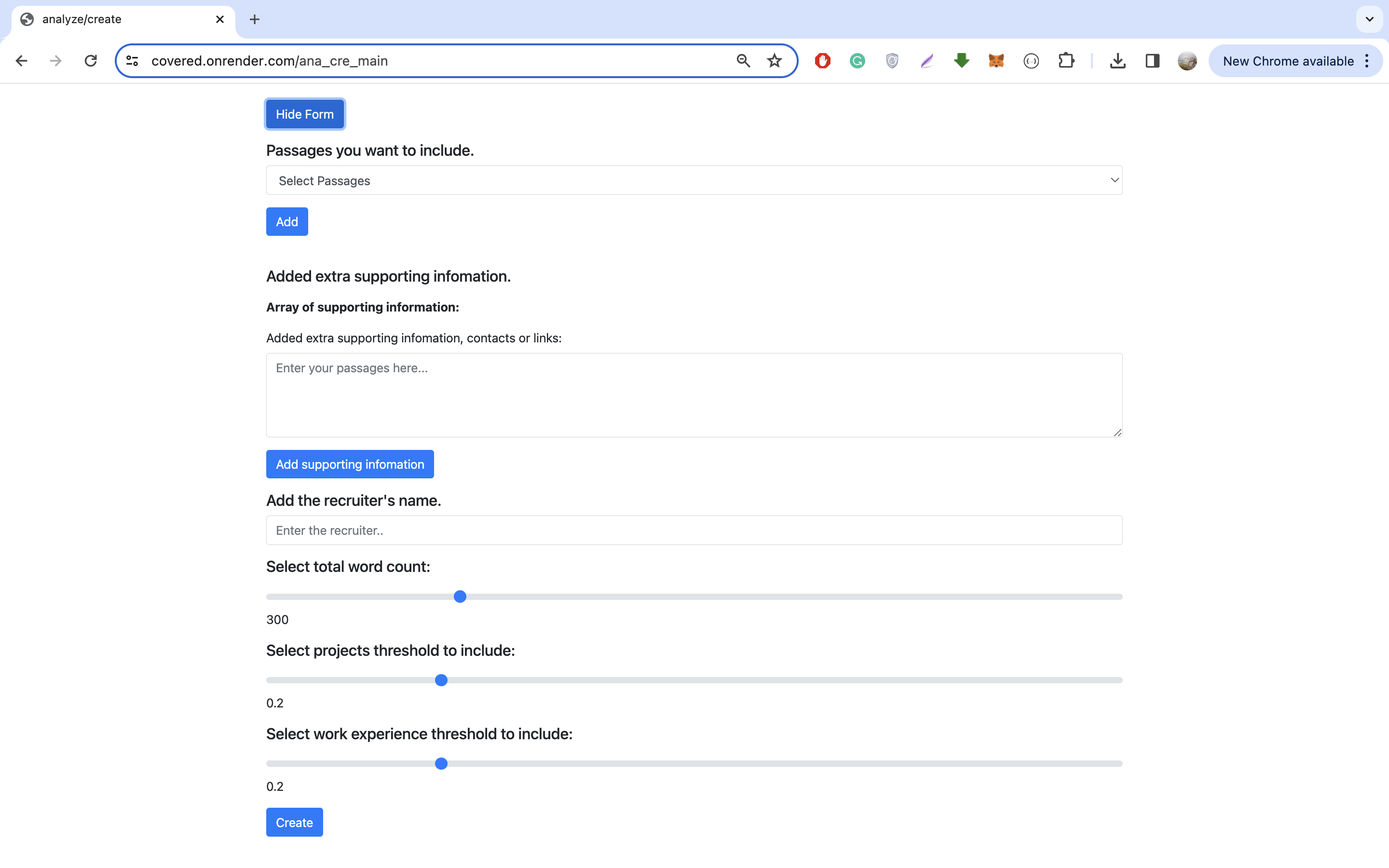
Task: Toggle the browser side panel icon
Action: 1152,61
